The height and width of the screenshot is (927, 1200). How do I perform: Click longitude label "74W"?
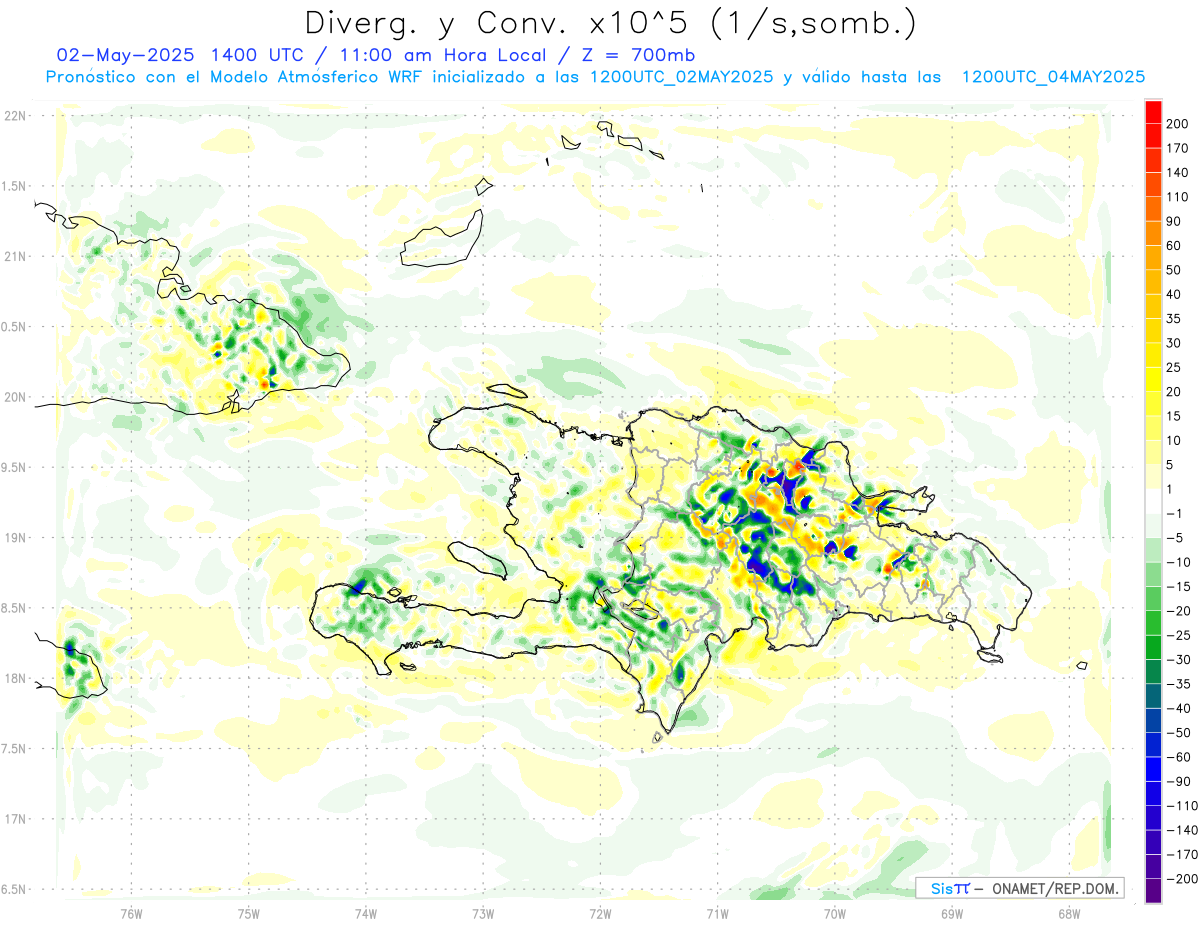[366, 912]
